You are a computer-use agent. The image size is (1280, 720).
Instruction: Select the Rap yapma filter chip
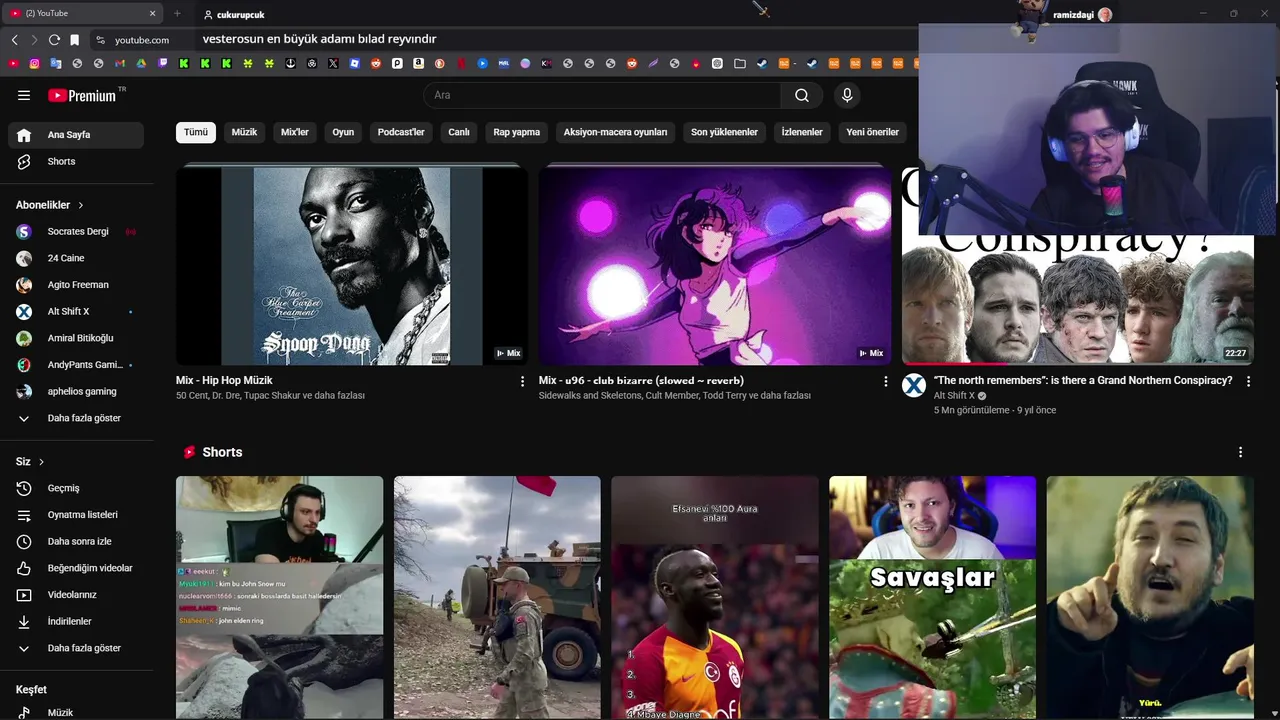click(x=517, y=132)
